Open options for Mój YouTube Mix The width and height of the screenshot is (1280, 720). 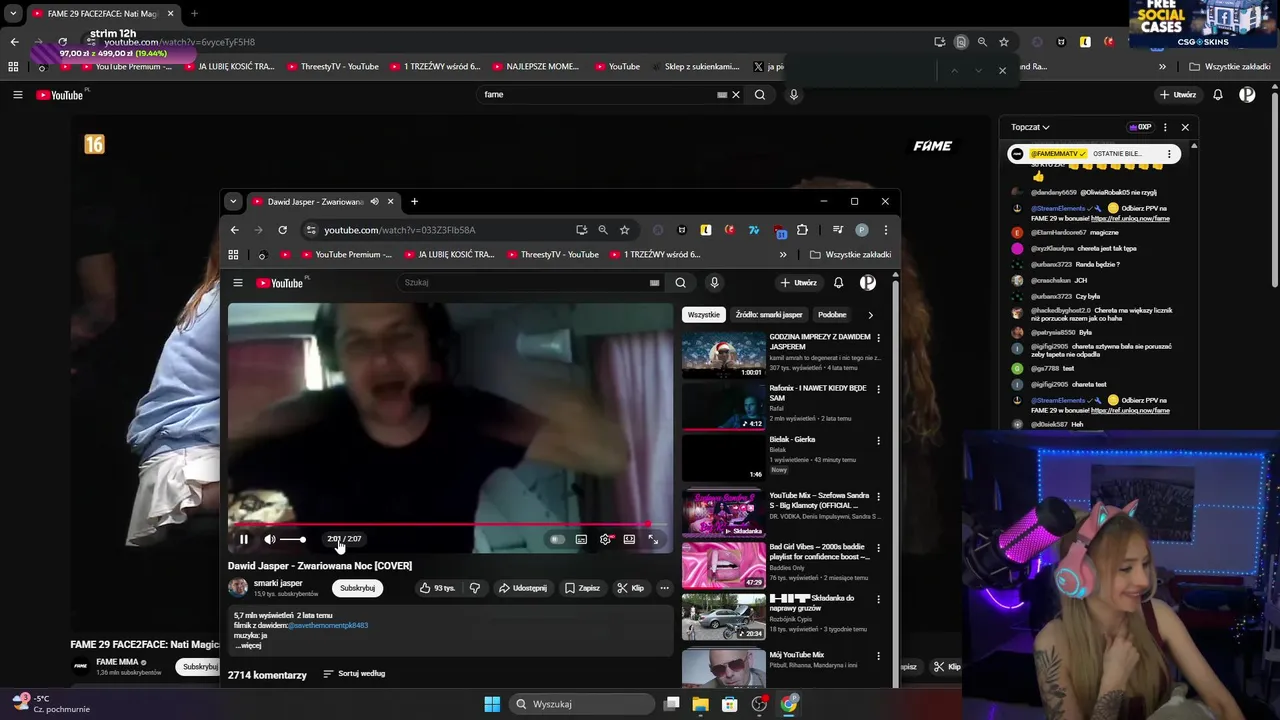879,656
